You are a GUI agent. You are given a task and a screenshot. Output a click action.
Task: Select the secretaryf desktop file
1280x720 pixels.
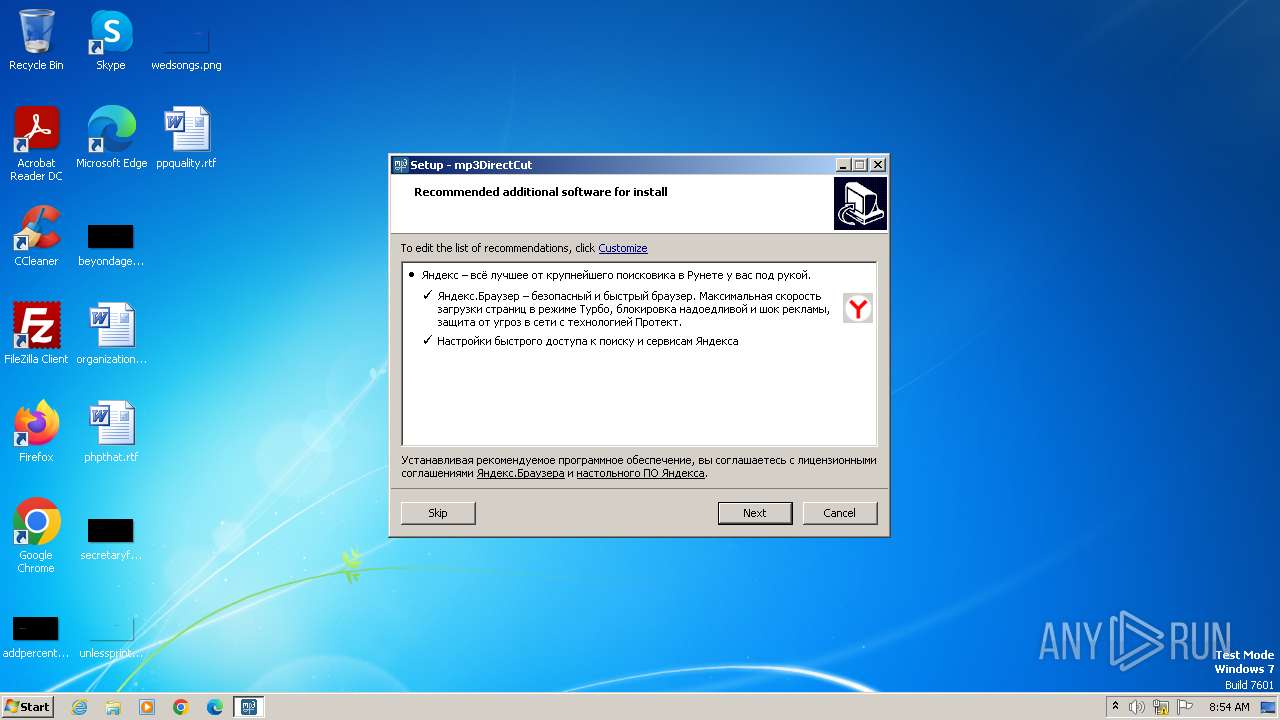[x=111, y=539]
